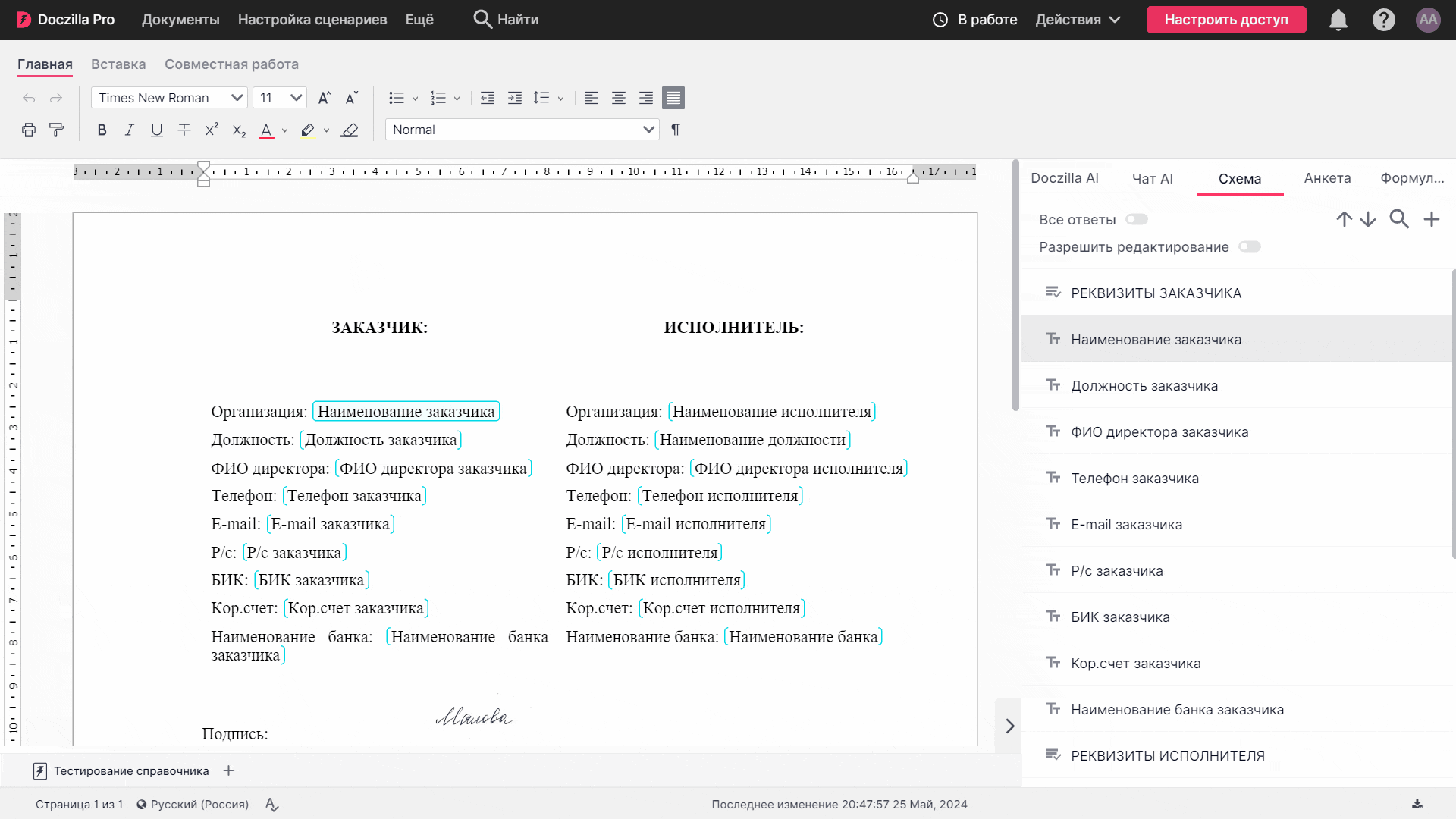Screen dimensions: 1456x819
Task: Expand line spacing options
Action: (x=560, y=99)
